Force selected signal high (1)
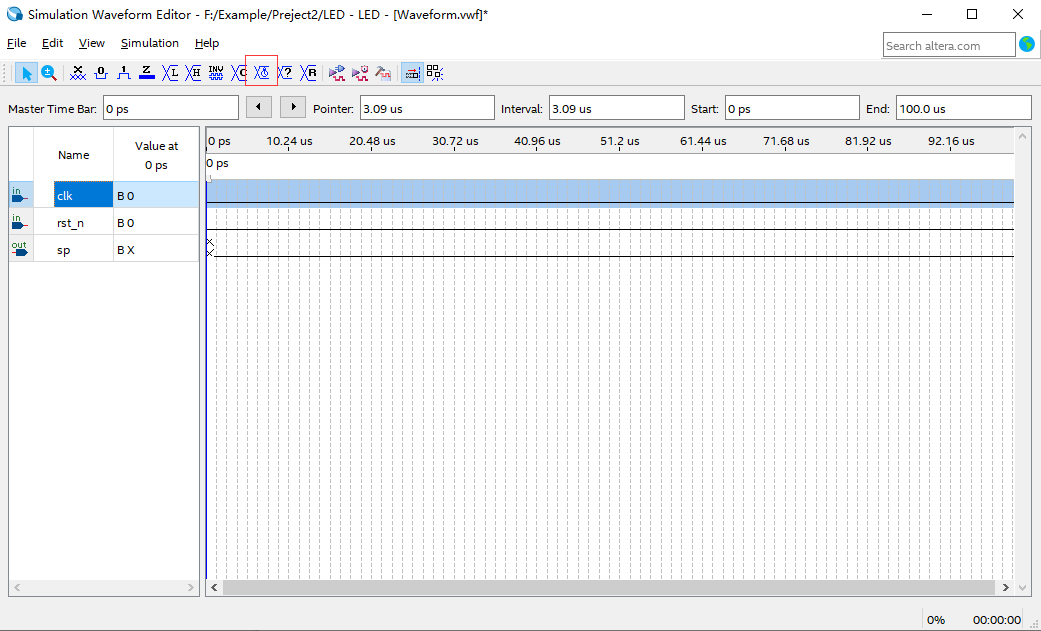Image resolution: width=1041 pixels, height=631 pixels. 123,72
